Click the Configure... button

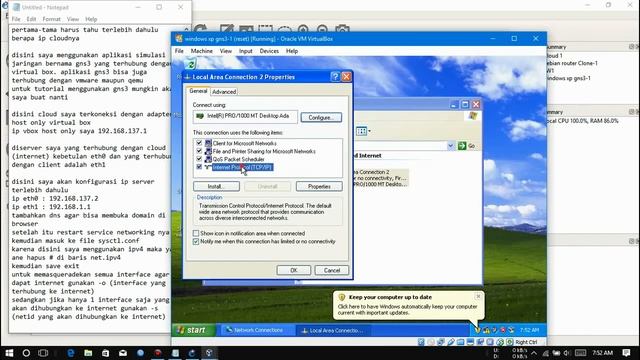321,118
